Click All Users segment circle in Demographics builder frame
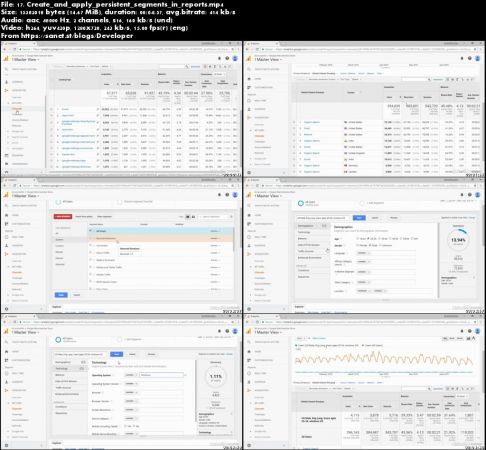 click(x=301, y=203)
